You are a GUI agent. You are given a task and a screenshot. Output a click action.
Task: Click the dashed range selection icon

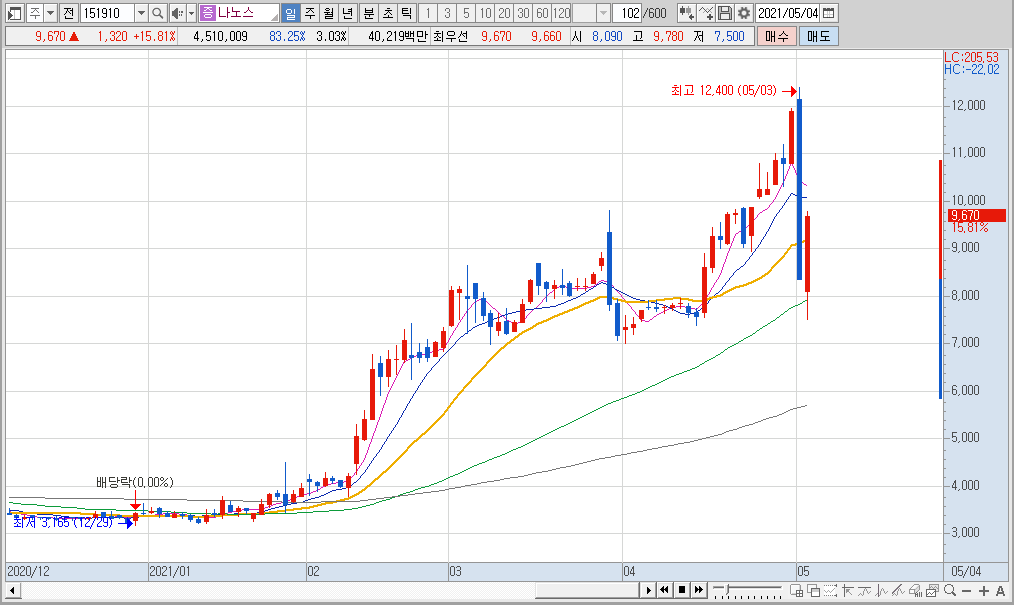[830, 590]
